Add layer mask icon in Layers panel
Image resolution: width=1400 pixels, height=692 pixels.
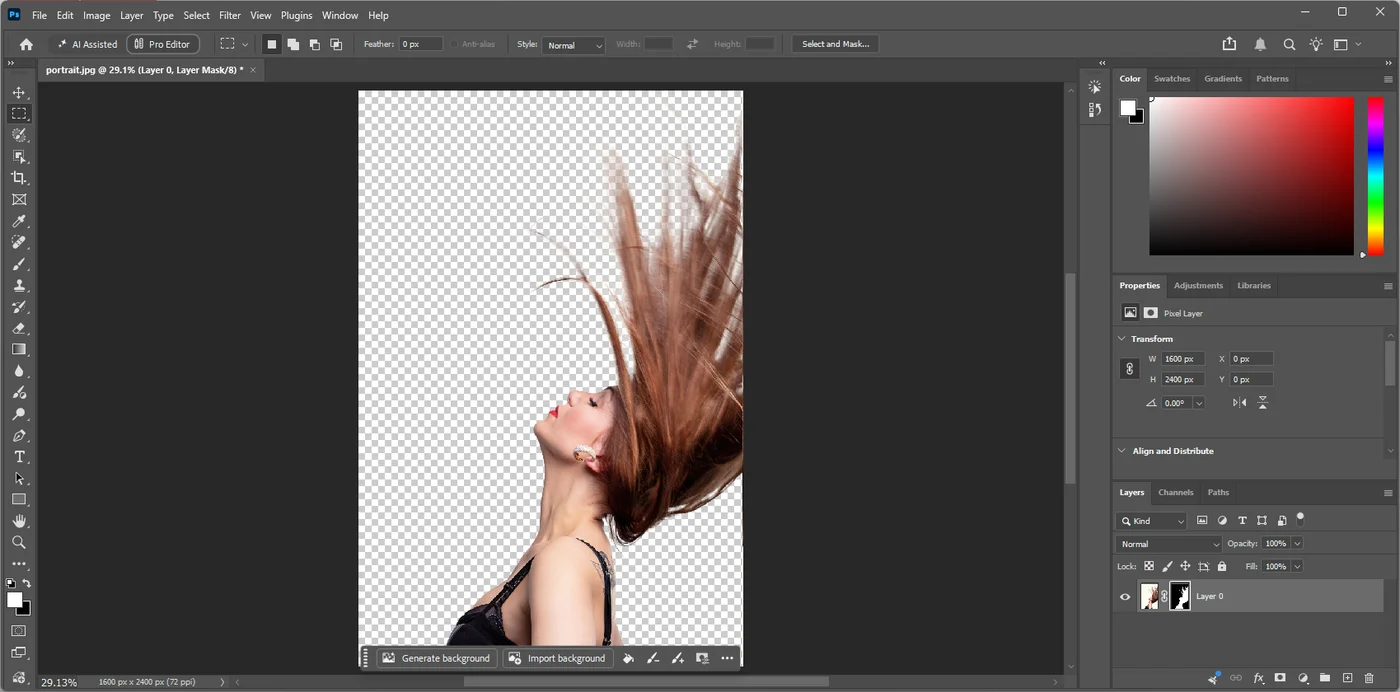coord(1281,678)
